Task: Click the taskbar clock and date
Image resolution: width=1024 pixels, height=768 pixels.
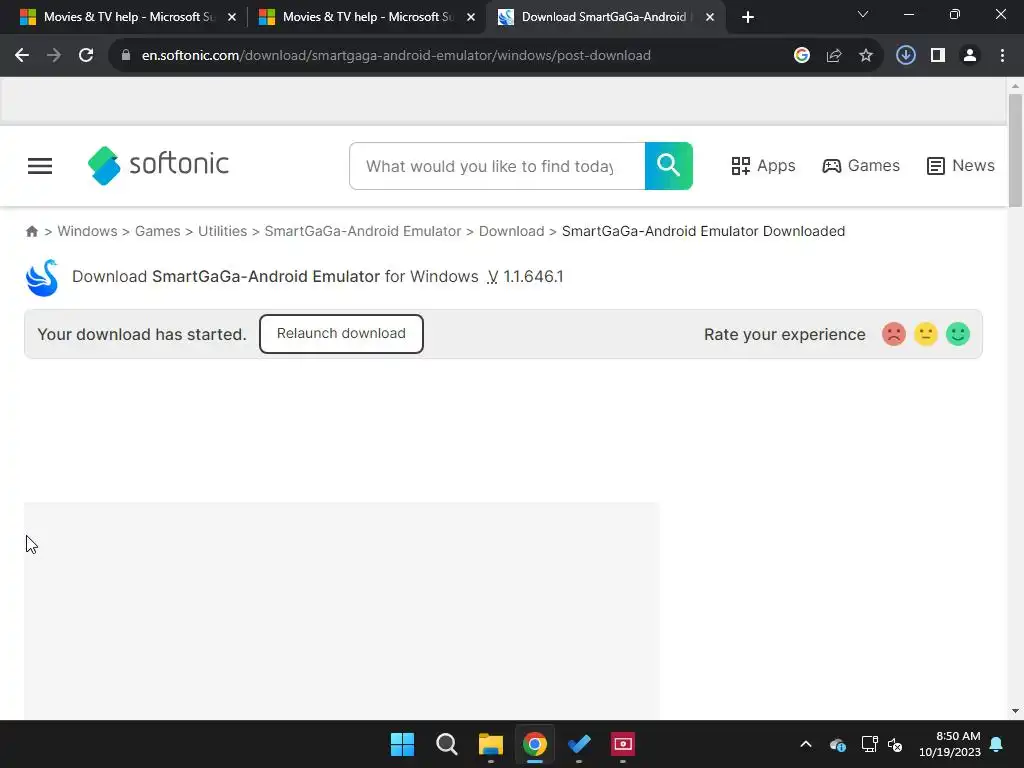Action: [x=950, y=744]
